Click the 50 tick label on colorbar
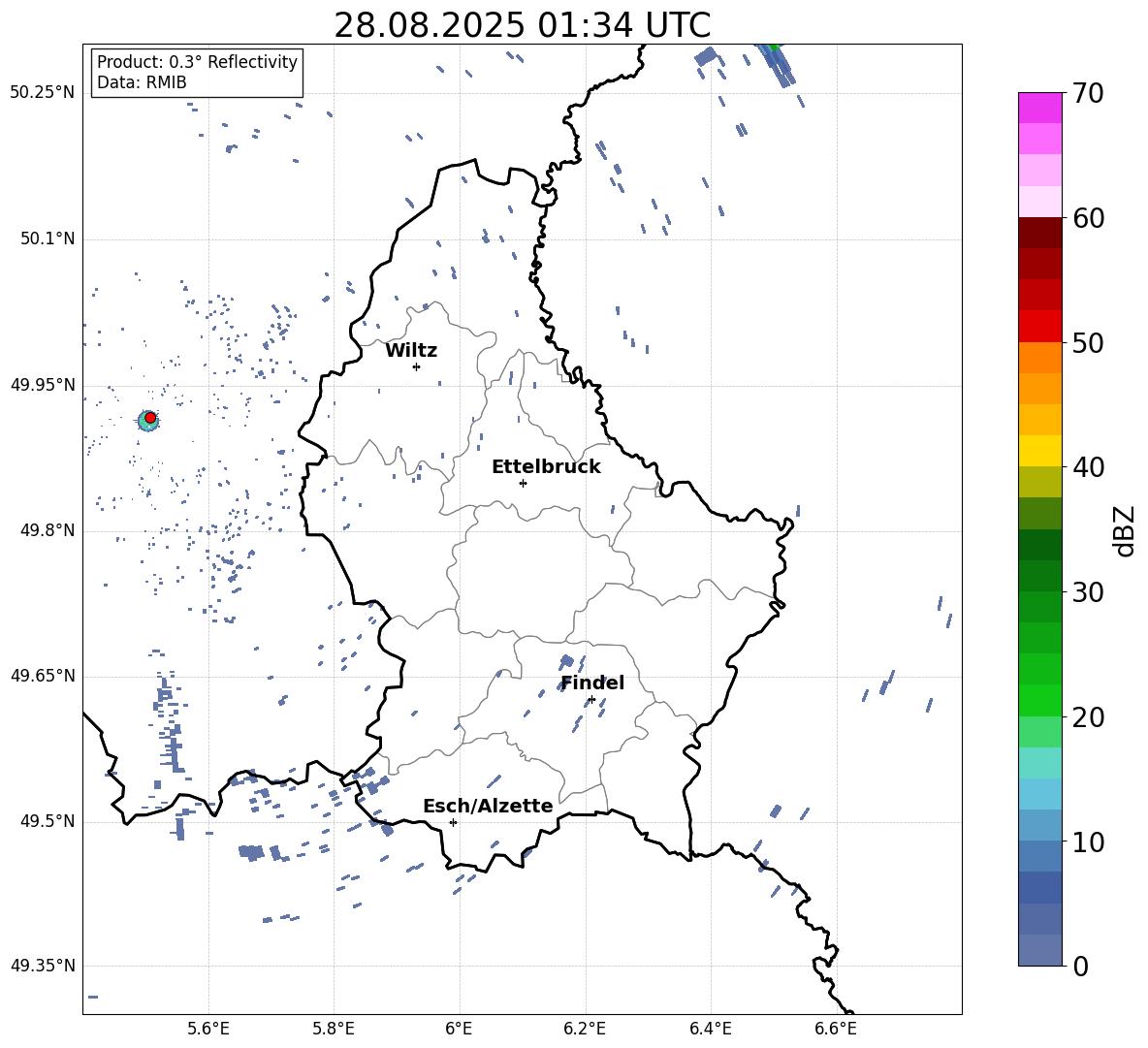The image size is (1148, 1048). (x=1089, y=342)
